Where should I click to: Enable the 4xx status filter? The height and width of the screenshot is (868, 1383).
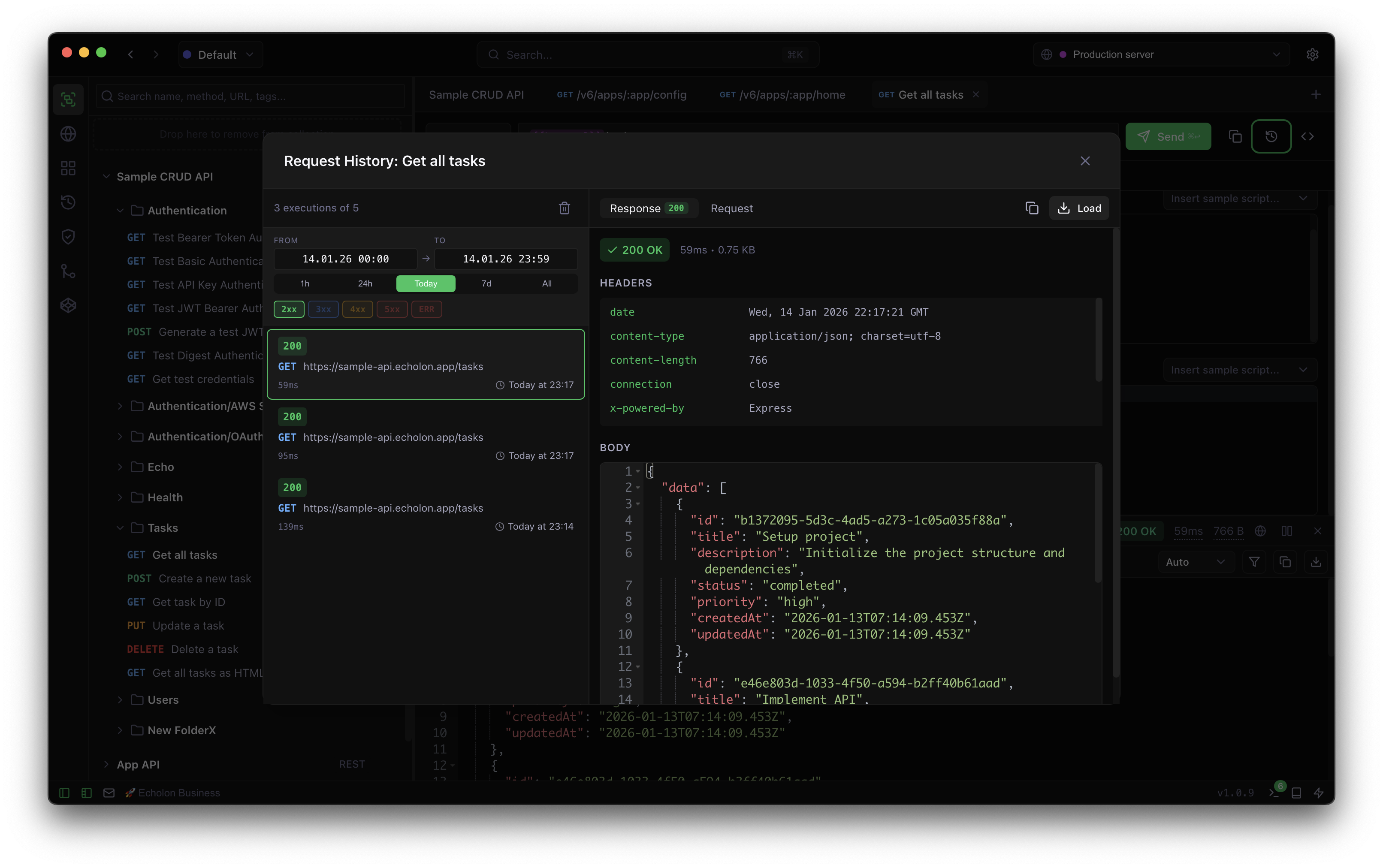coord(357,310)
